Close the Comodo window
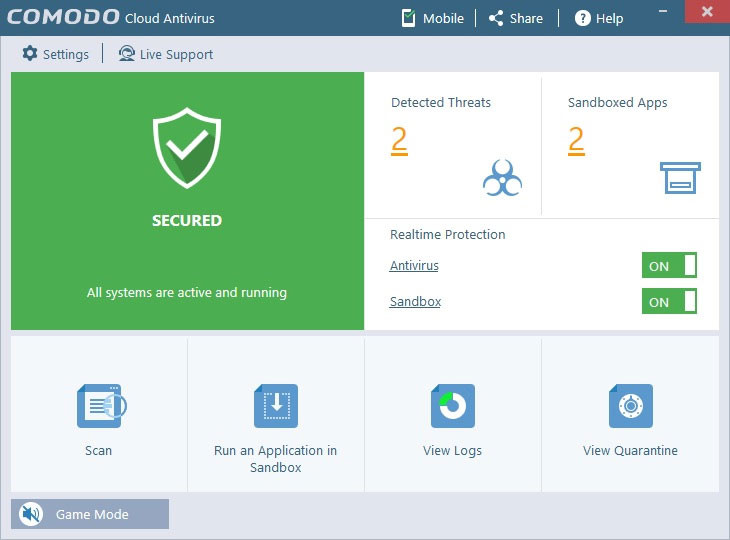730x540 pixels. [707, 11]
